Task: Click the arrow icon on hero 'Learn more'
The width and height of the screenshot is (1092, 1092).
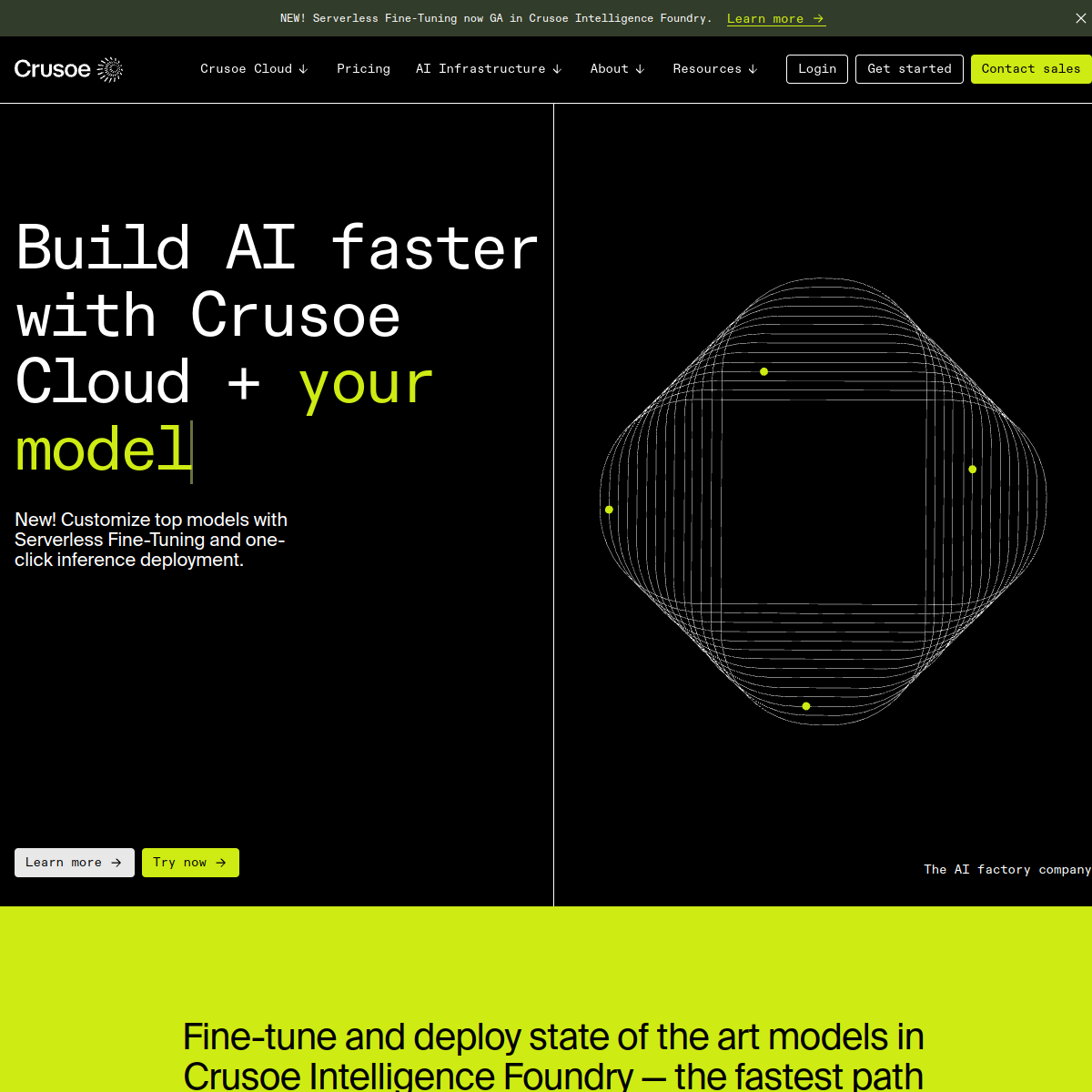Action: (116, 863)
